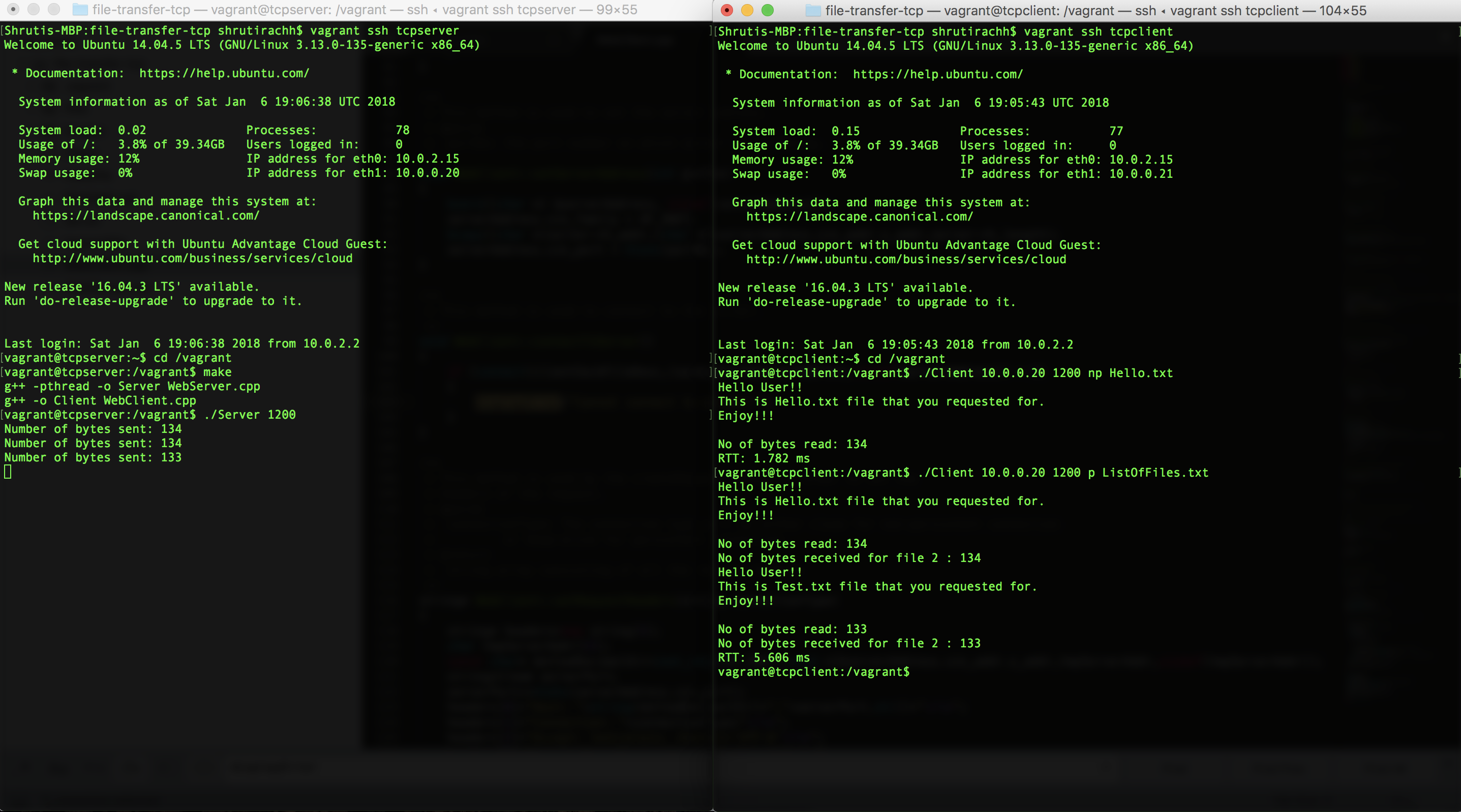Click 'New release 16.04.3 LTS' line in client window
Viewport: 1461px width, 812px height.
coord(845,288)
